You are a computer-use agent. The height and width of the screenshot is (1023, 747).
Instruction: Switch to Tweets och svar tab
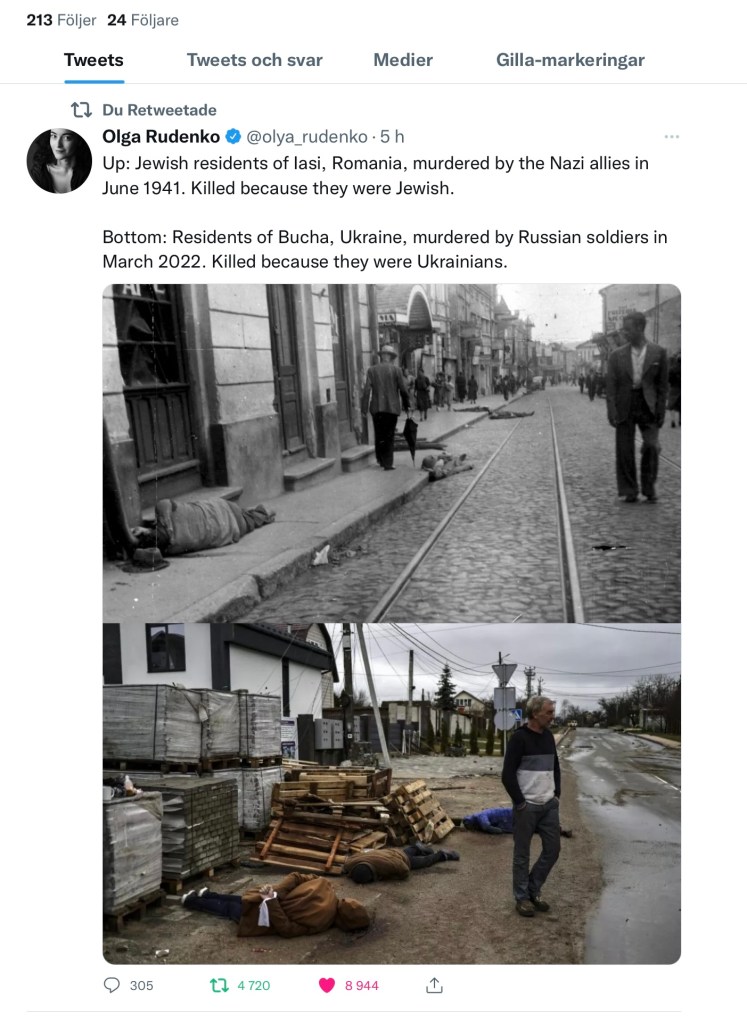click(x=254, y=60)
